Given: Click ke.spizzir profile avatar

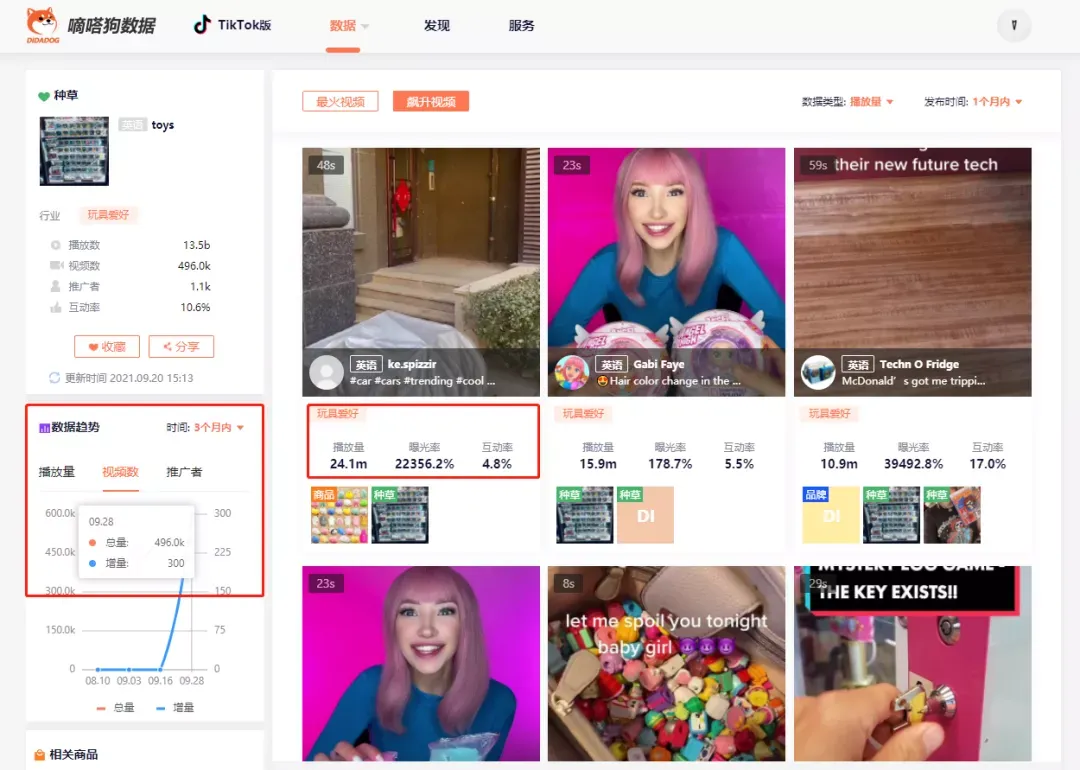Looking at the screenshot, I should point(326,372).
